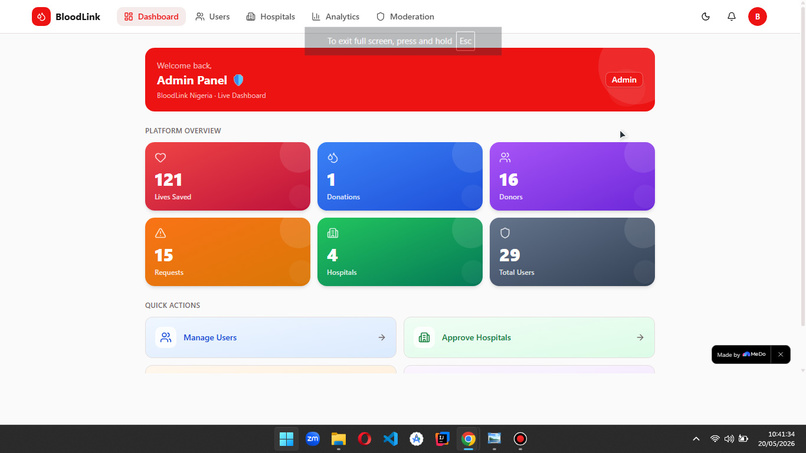Open Zoom from the taskbar
The image size is (806, 453).
click(313, 439)
